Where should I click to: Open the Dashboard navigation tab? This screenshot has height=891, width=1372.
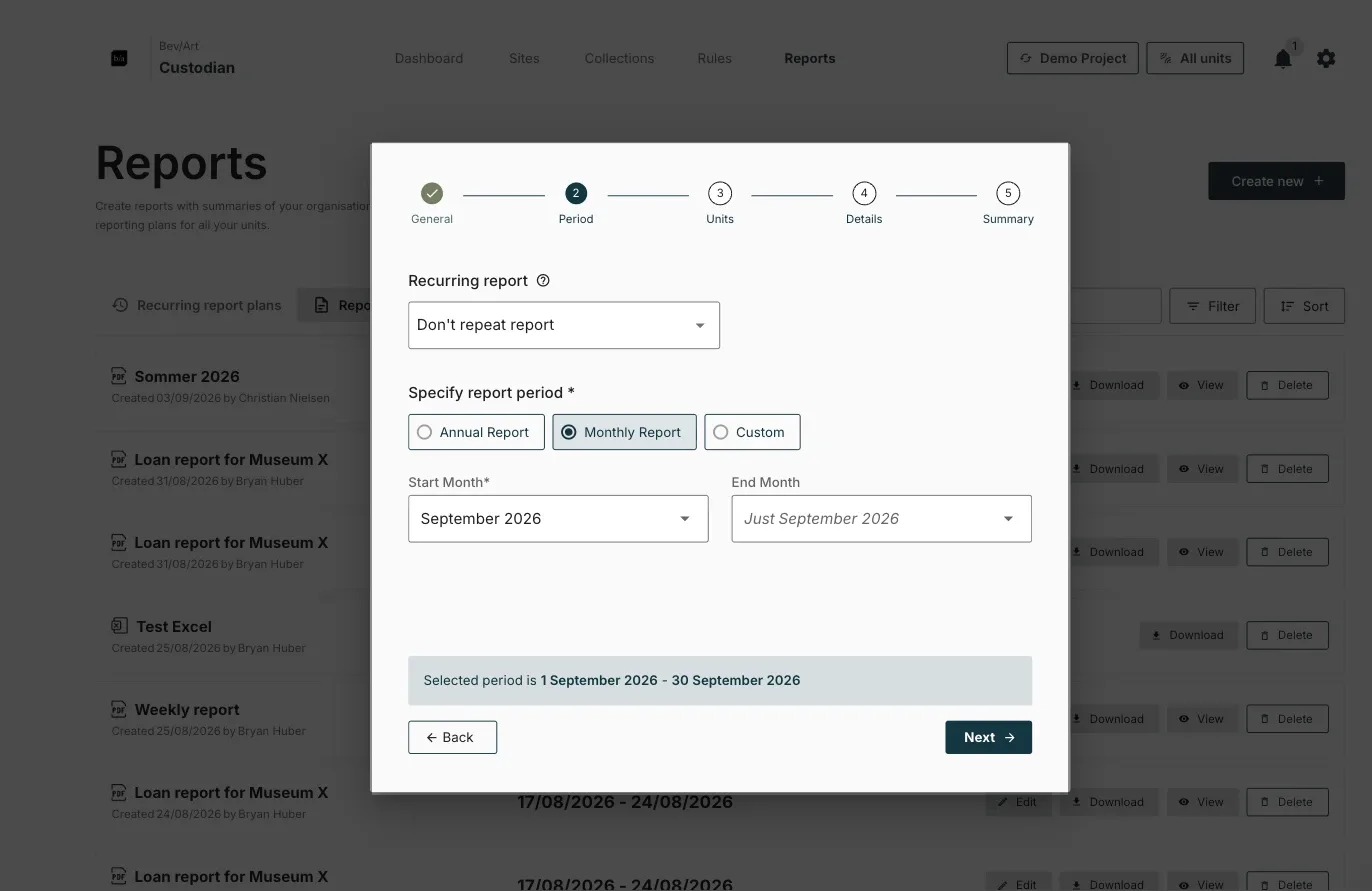point(429,58)
